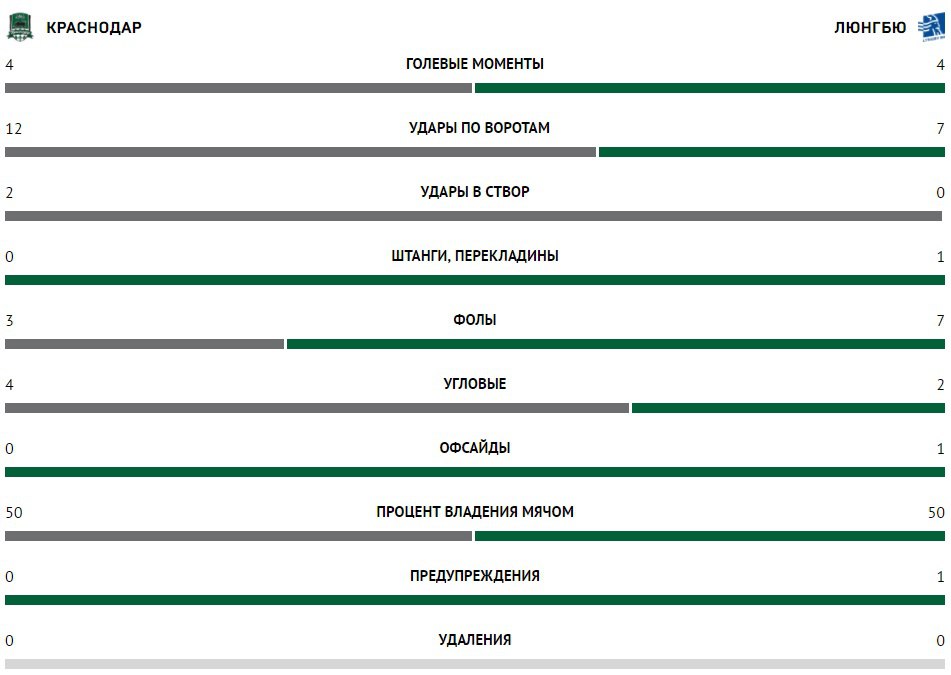Open the ЛЮНГБЮ team name link

tap(870, 28)
